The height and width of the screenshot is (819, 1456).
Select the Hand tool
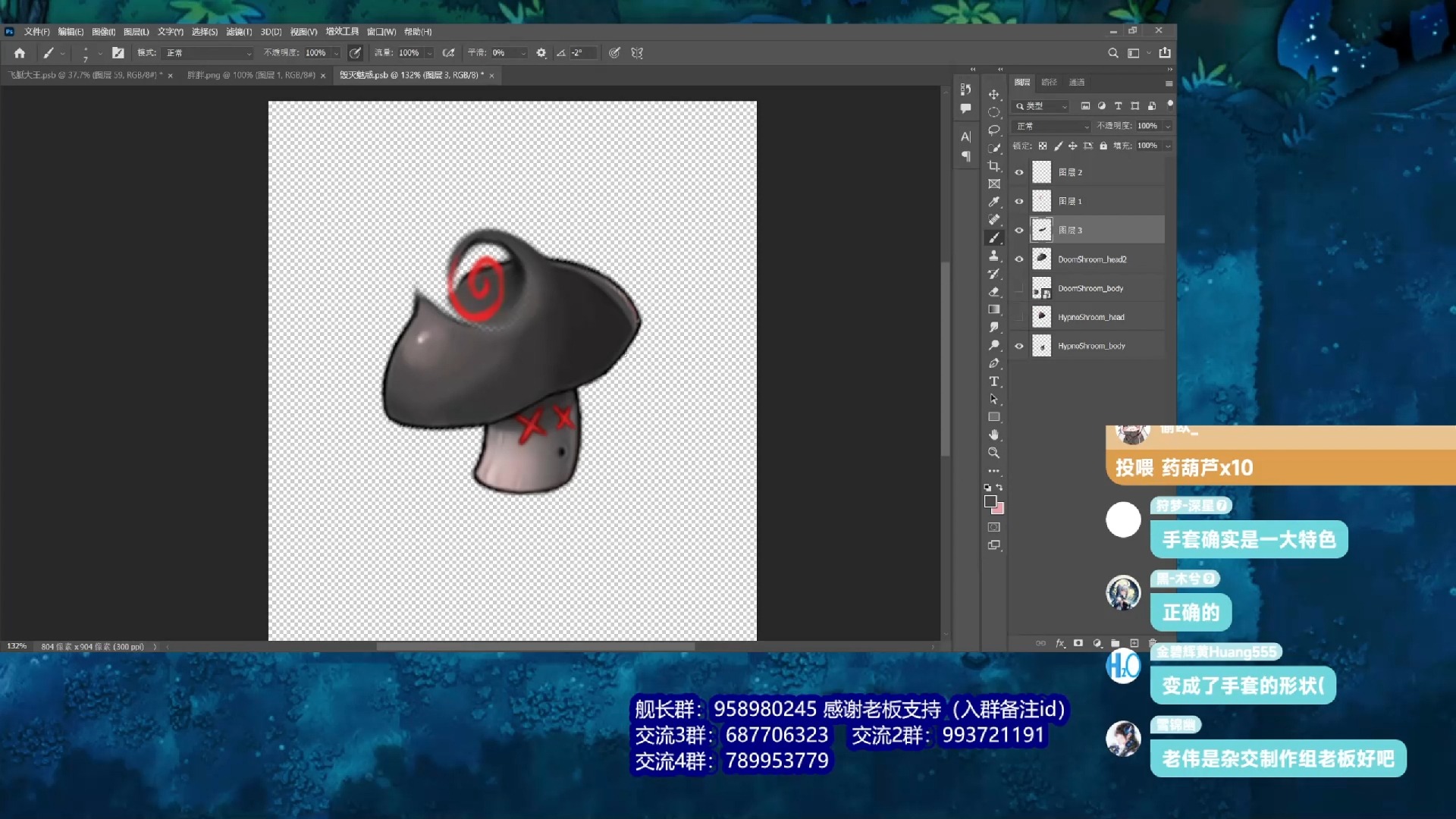(x=993, y=435)
